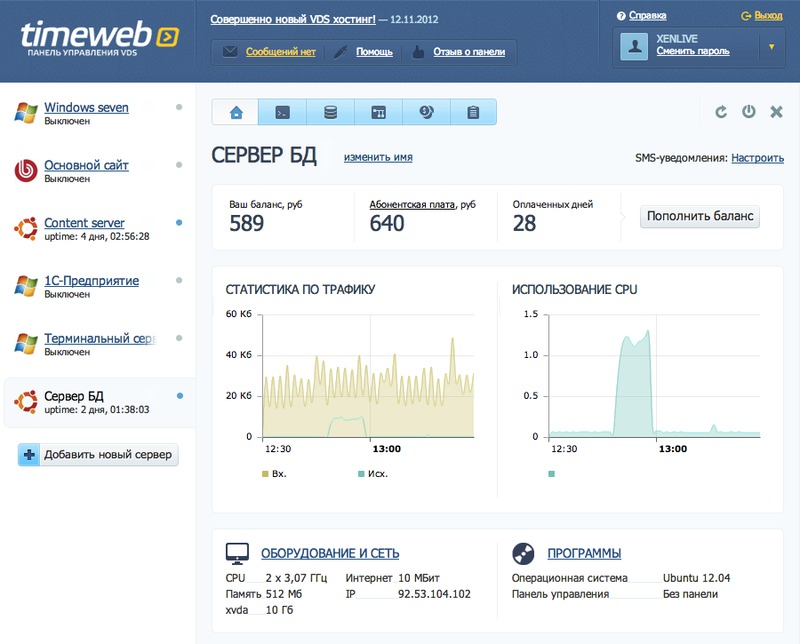This screenshot has width=800, height=644.
Task: Open Сообщений нет messages link
Action: pos(281,52)
